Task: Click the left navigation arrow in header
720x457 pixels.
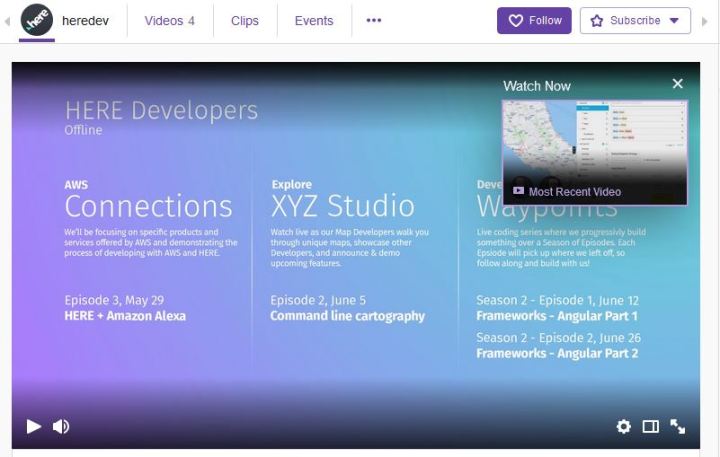Action: coord(7,21)
